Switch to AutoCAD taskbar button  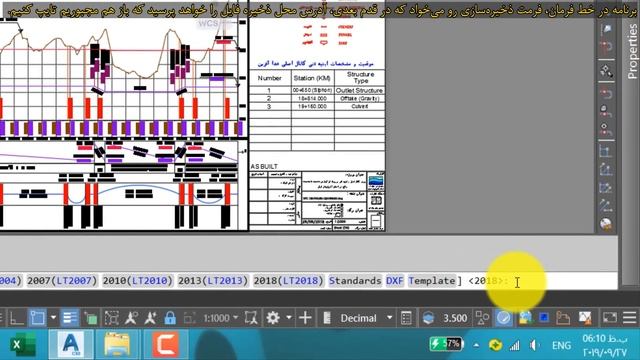pos(71,345)
